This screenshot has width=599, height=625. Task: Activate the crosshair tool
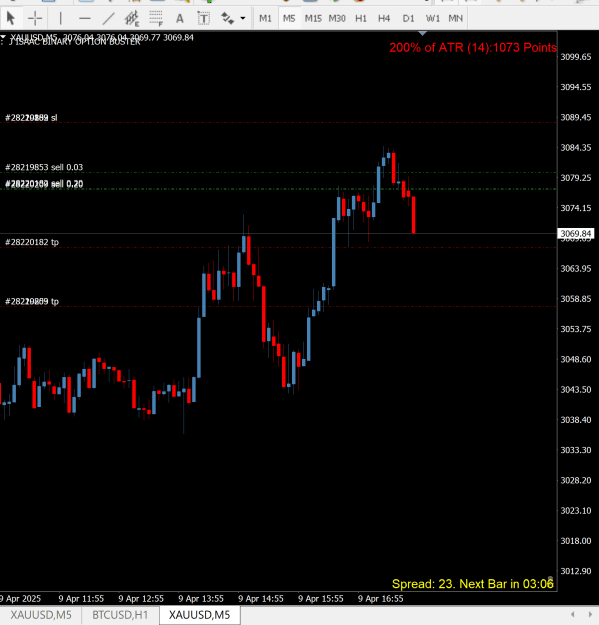(x=35, y=18)
